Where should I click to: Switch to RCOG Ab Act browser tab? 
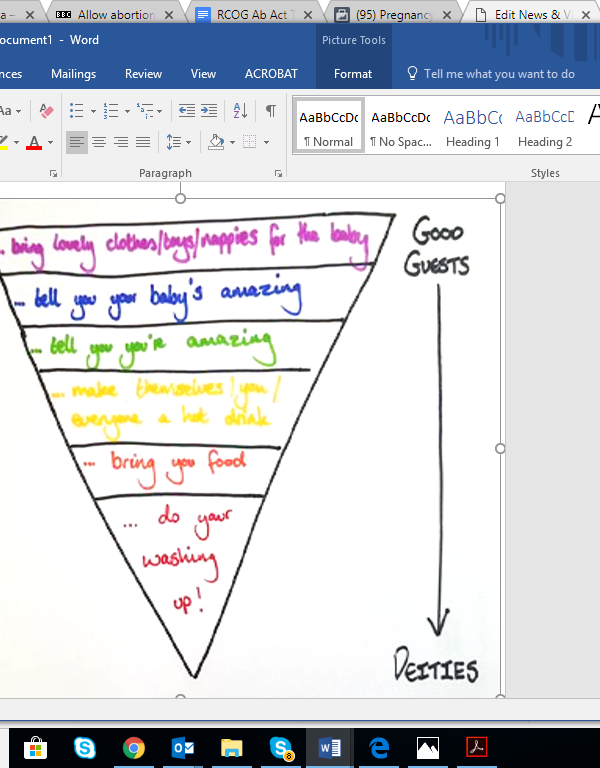click(x=255, y=15)
